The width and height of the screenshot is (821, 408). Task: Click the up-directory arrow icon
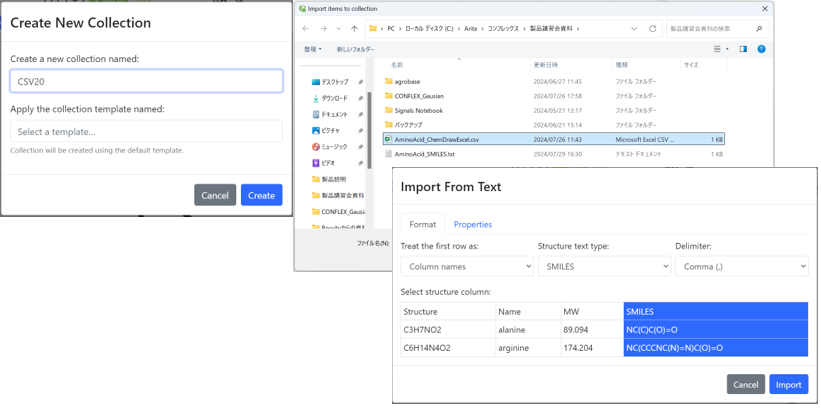click(354, 29)
